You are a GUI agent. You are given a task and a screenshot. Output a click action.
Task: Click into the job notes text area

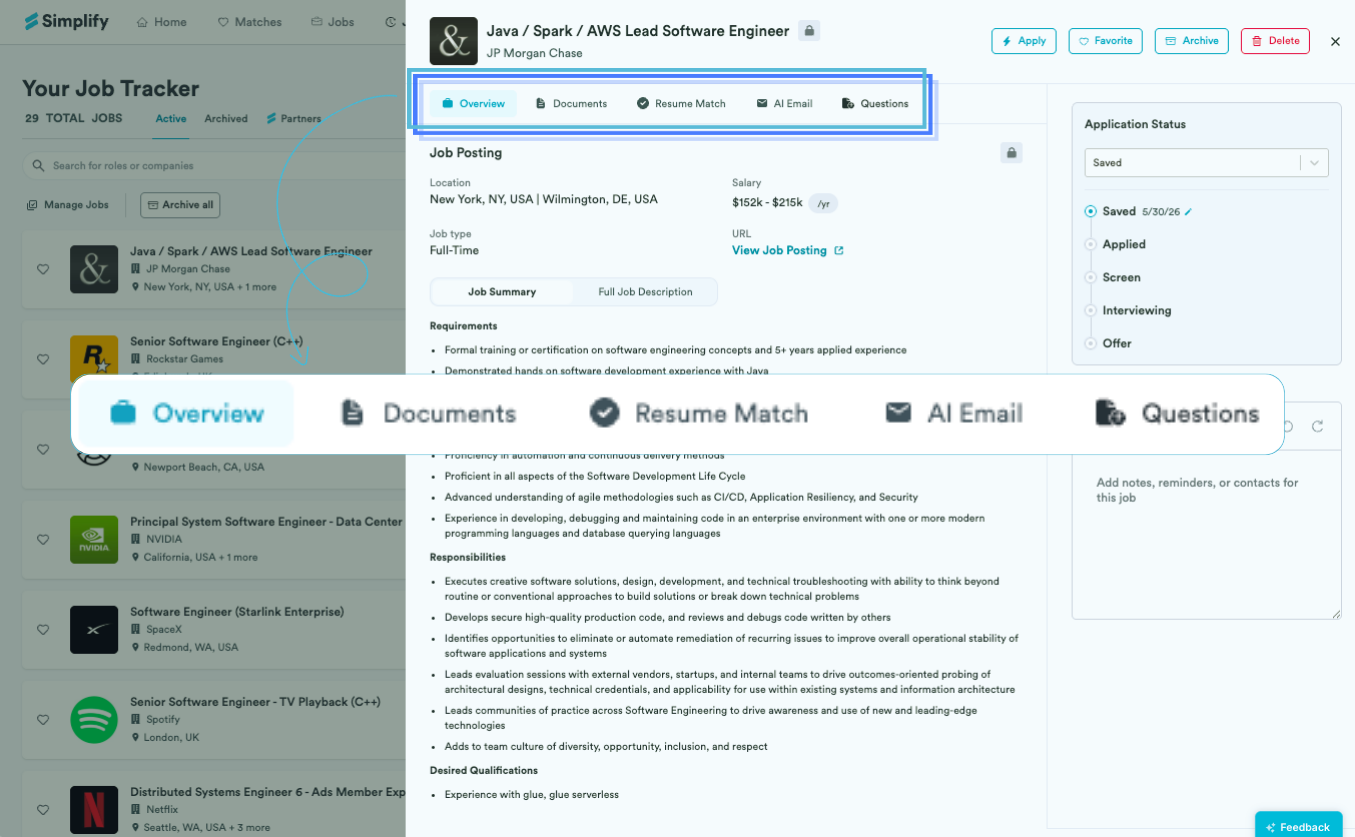[x=1206, y=535]
